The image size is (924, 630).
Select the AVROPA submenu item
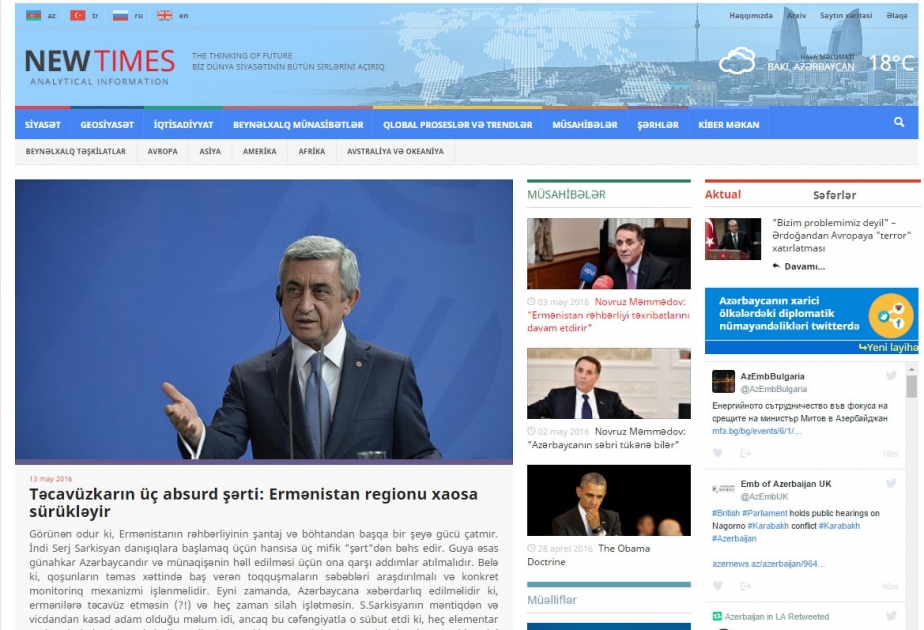(x=163, y=151)
